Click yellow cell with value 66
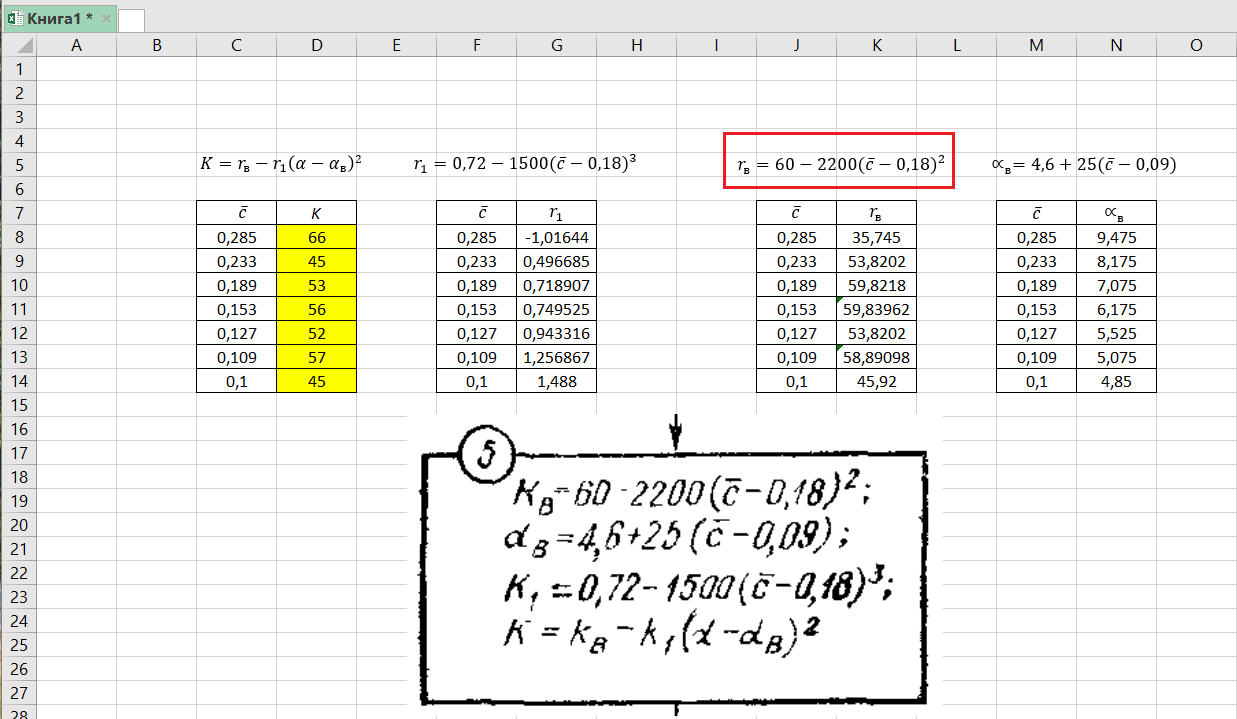Image resolution: width=1237 pixels, height=719 pixels. pyautogui.click(x=316, y=237)
